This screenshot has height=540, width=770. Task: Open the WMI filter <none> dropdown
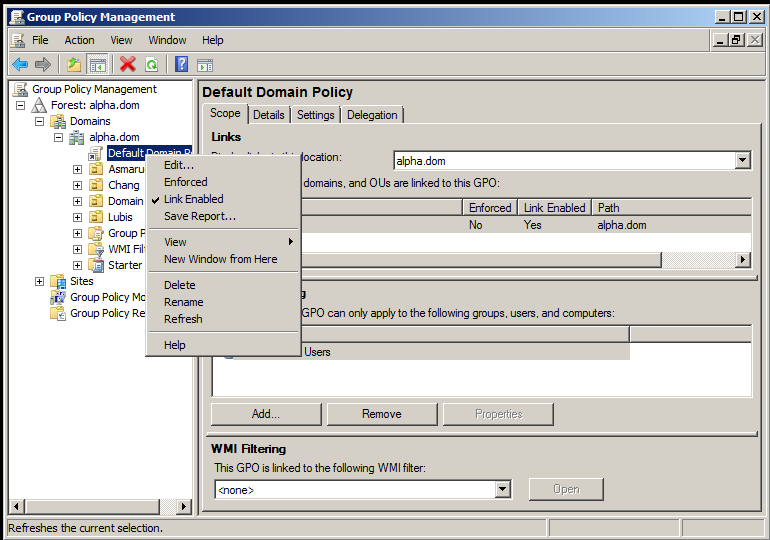point(502,489)
